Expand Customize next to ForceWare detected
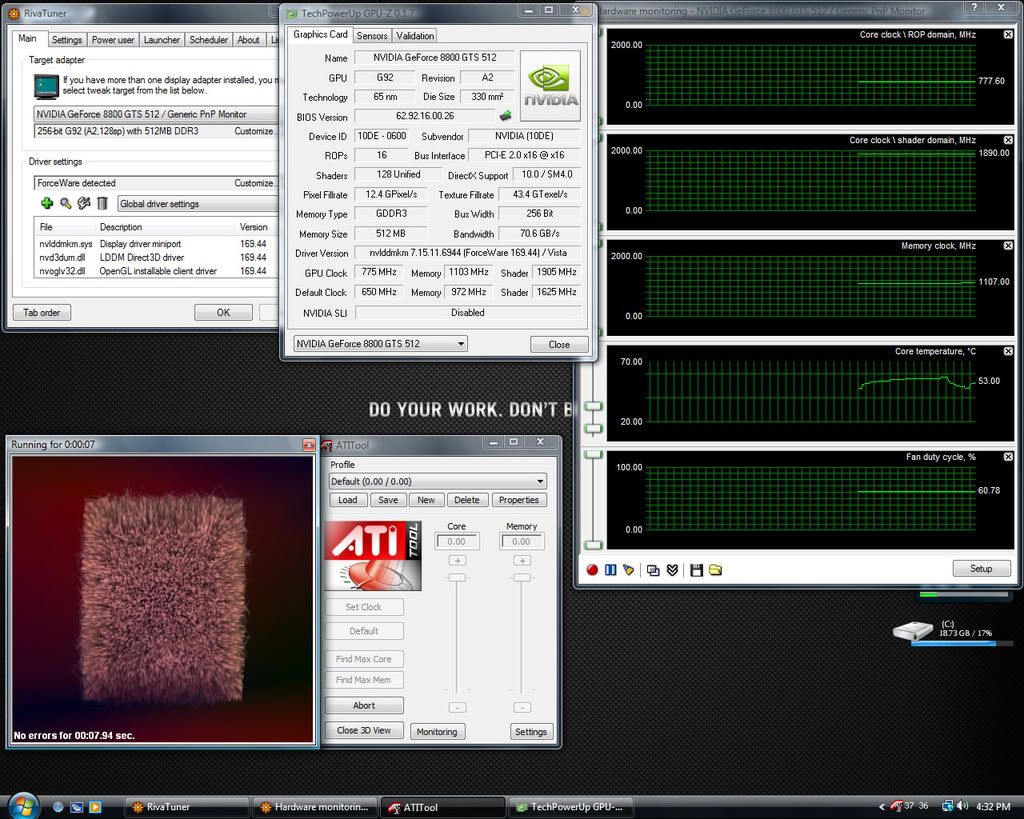Image resolution: width=1024 pixels, height=819 pixels. [x=255, y=184]
